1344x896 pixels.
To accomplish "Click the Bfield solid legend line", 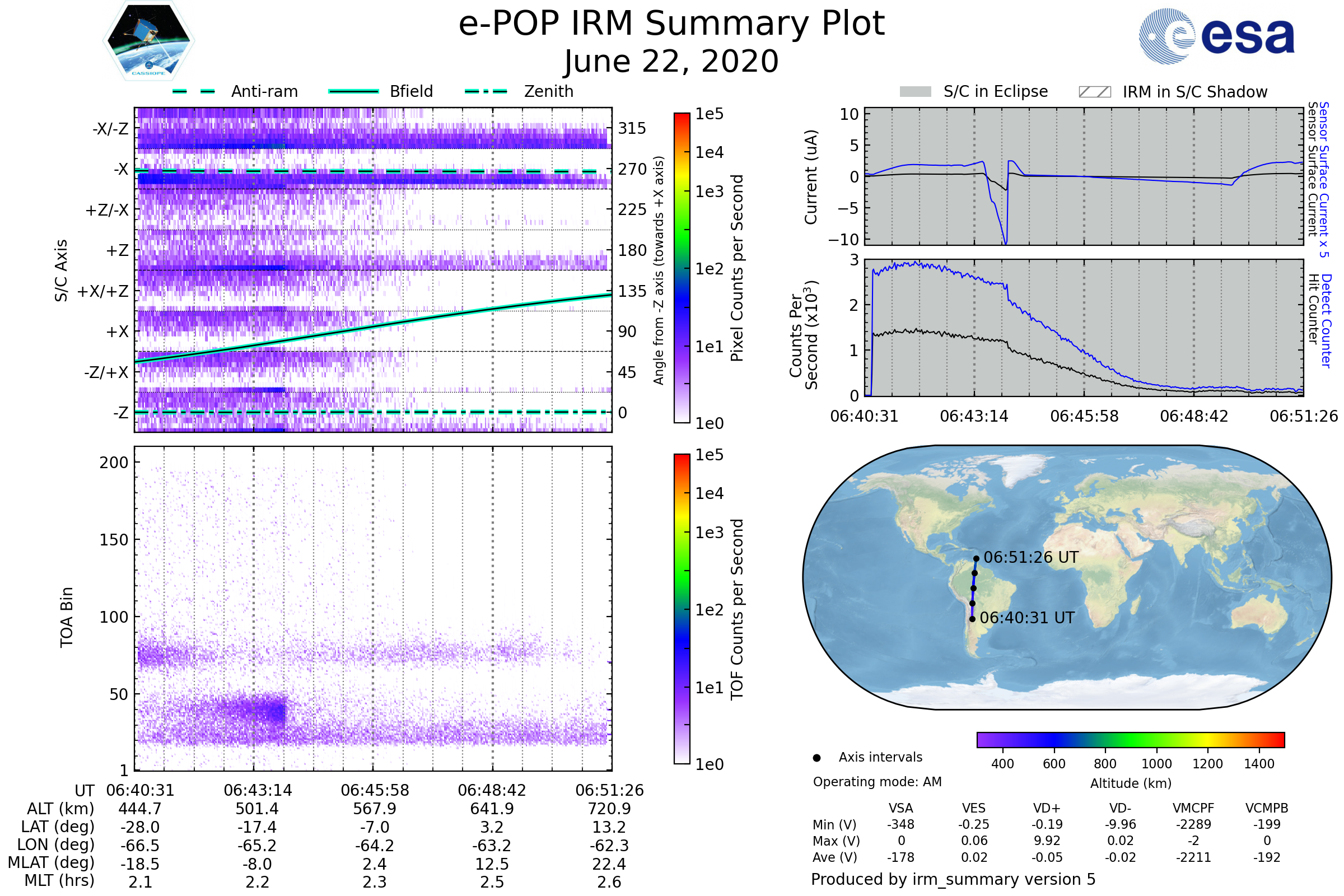I will coord(353,91).
